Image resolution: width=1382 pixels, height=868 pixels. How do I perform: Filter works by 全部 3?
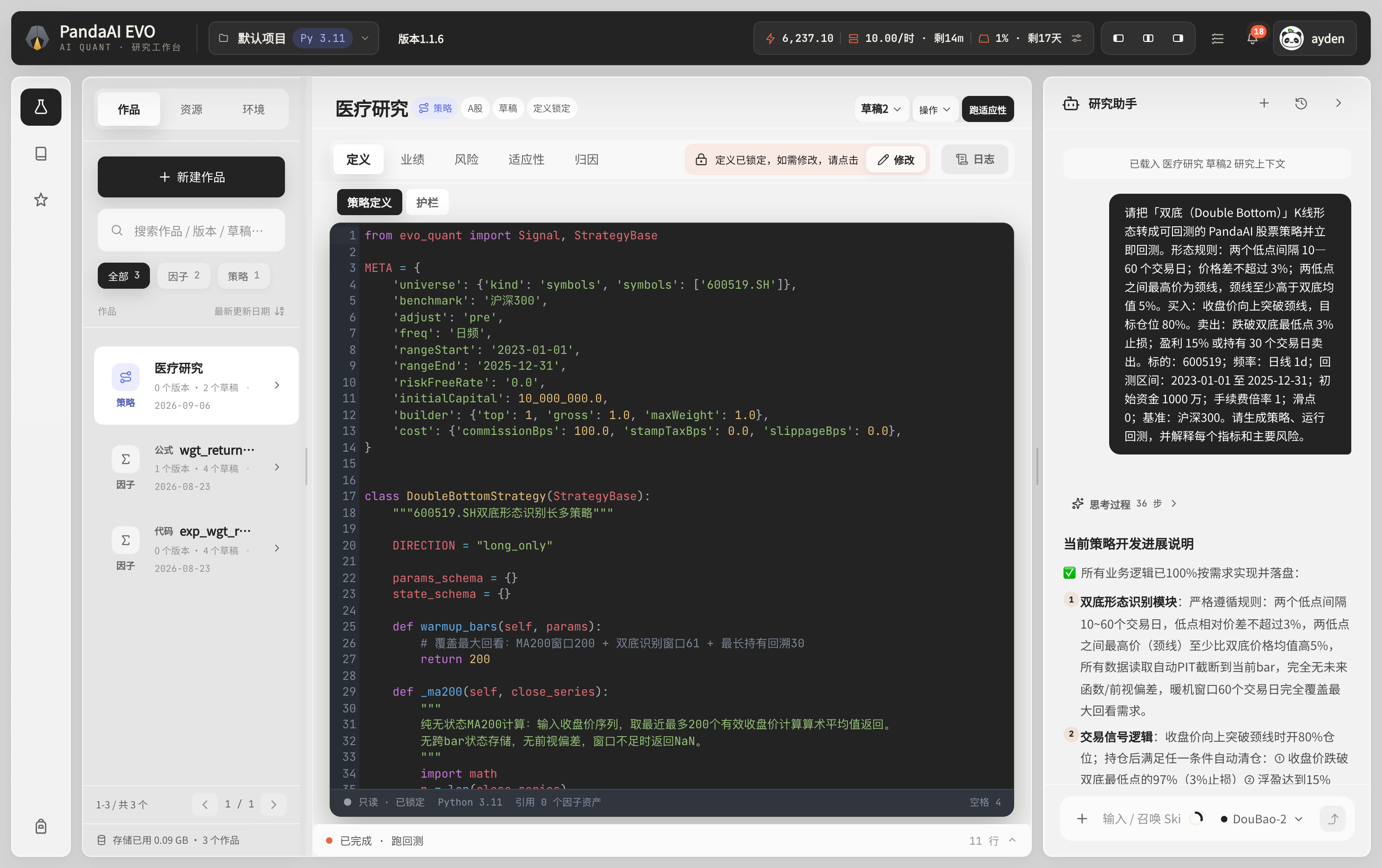coord(124,276)
